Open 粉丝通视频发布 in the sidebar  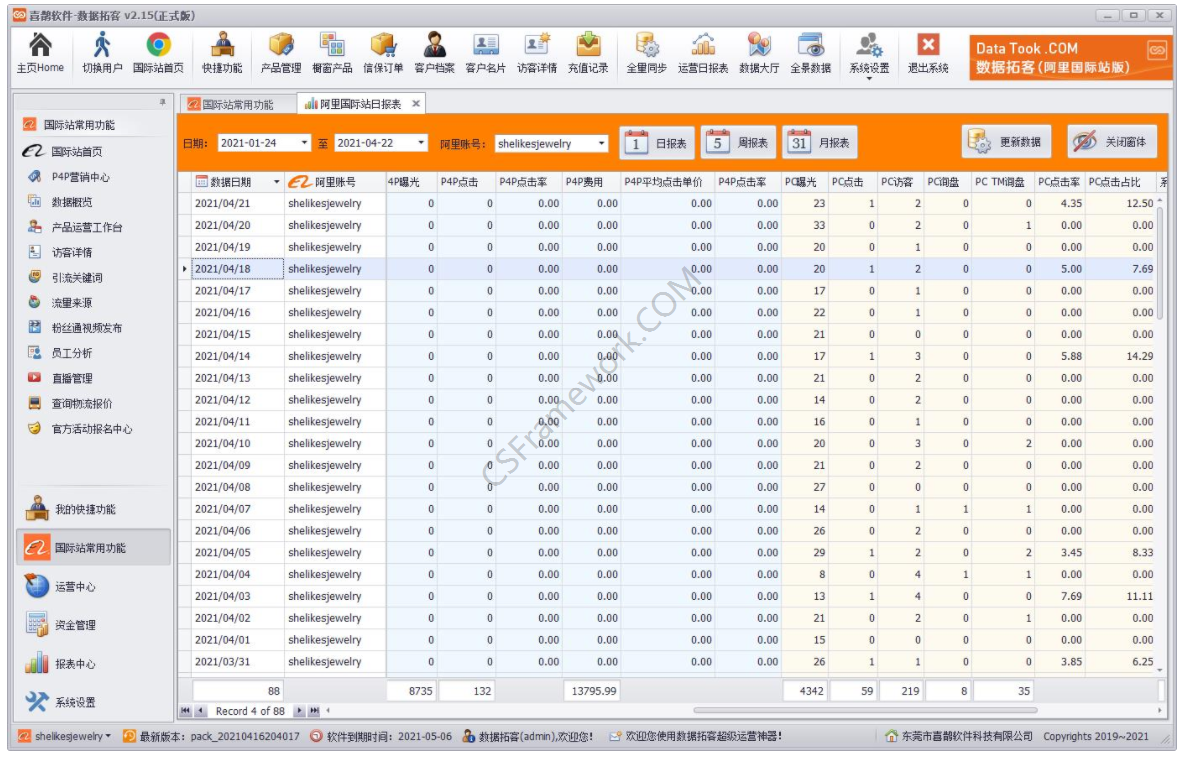point(75,327)
